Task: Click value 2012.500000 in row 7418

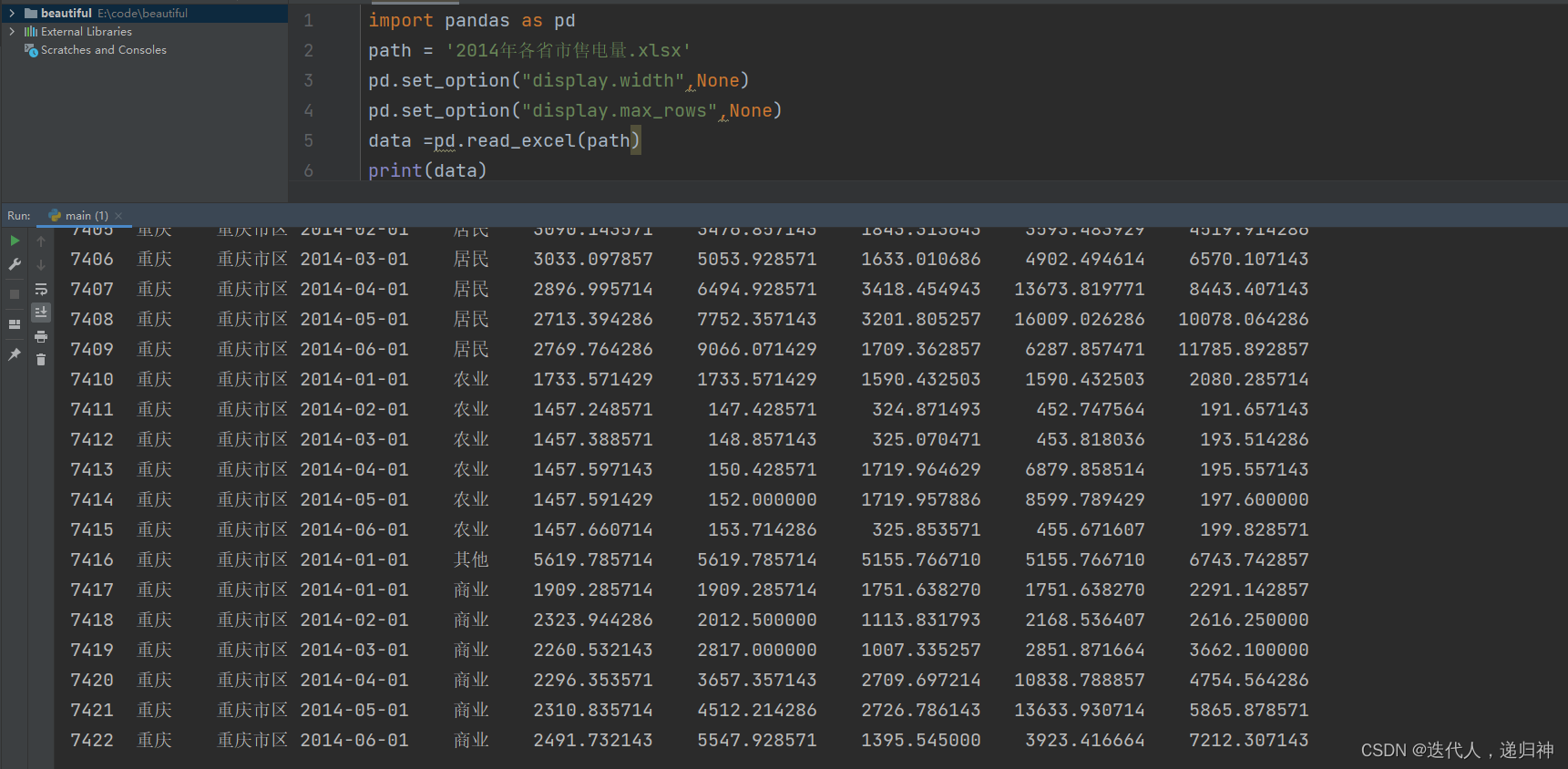Action: (x=757, y=620)
